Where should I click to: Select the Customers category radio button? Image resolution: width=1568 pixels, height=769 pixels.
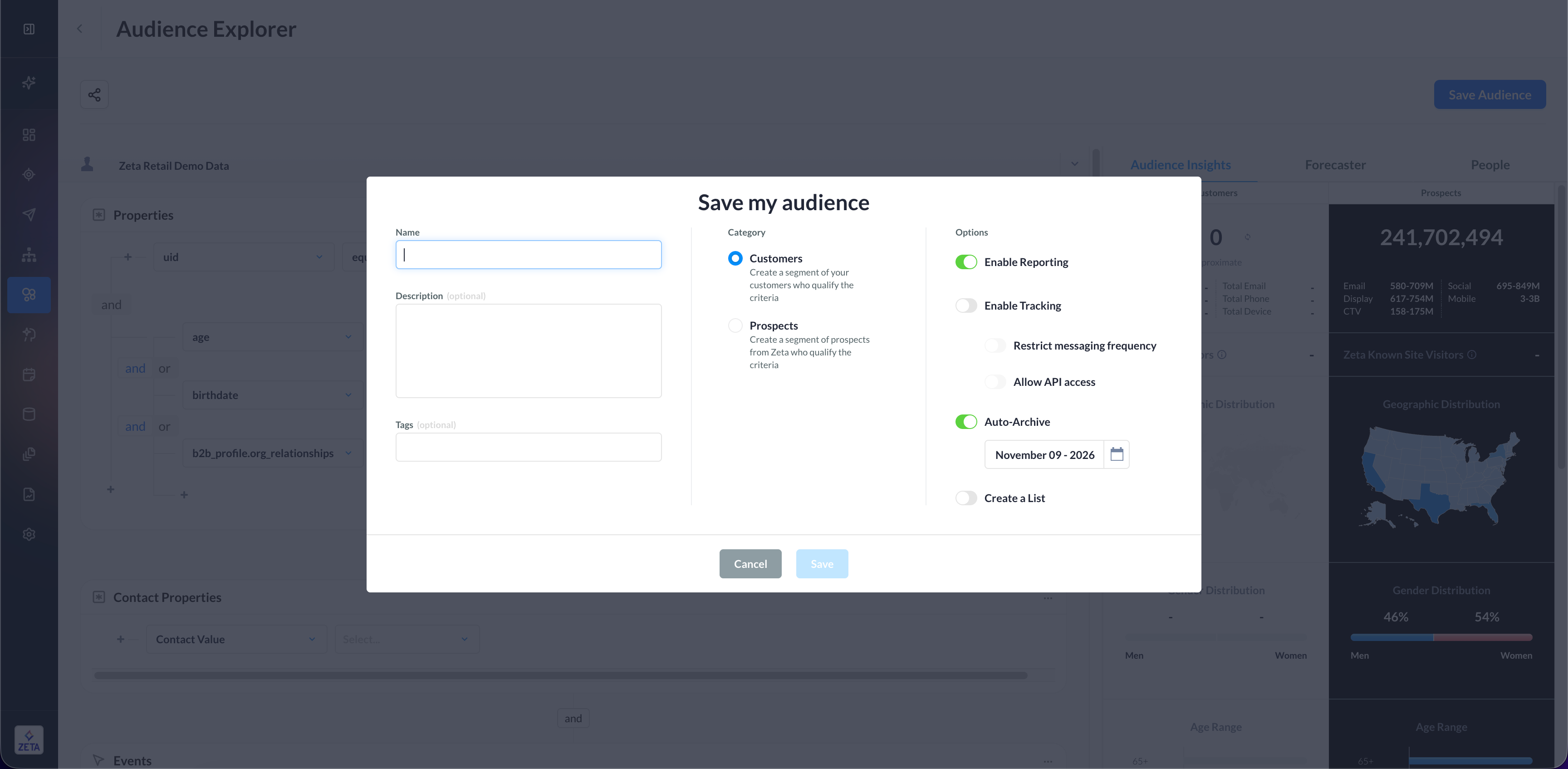(735, 258)
